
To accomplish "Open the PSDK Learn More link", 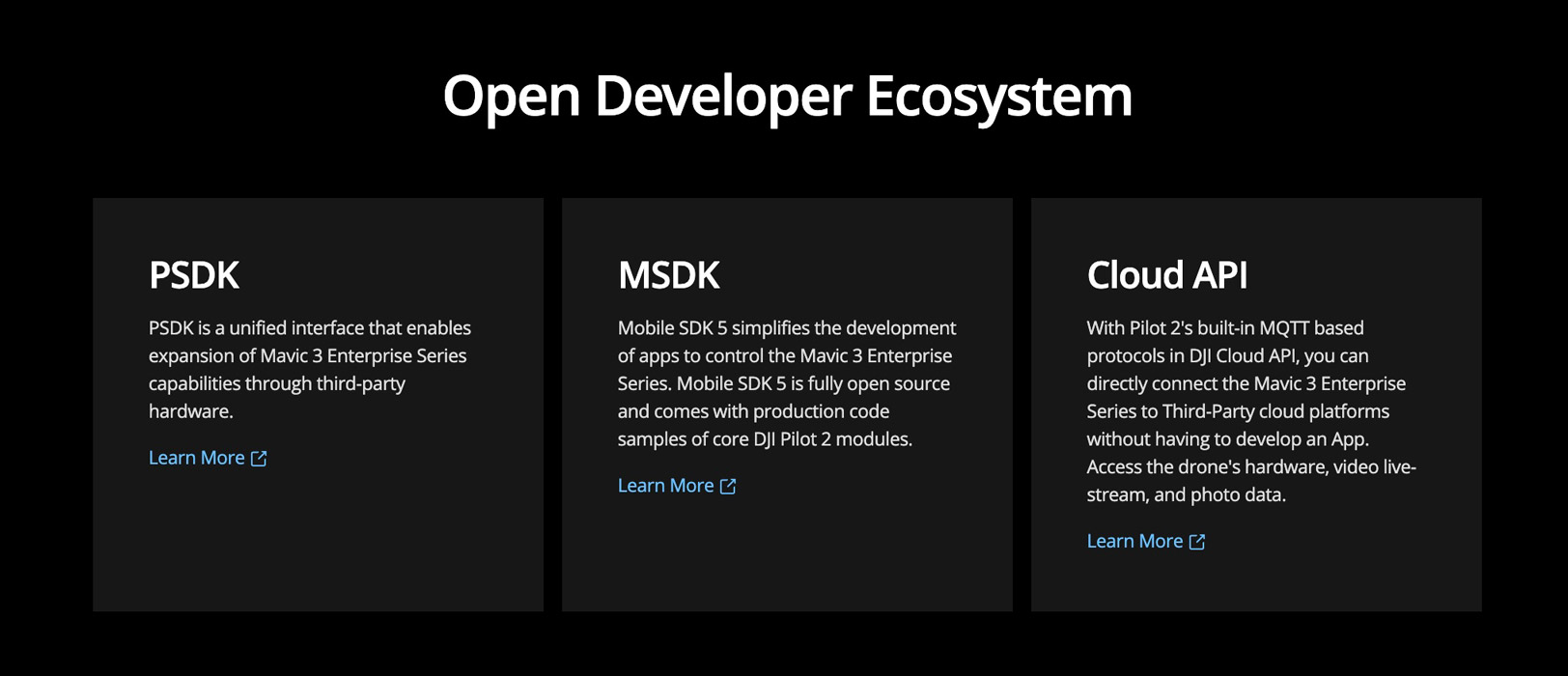I will click(x=197, y=458).
